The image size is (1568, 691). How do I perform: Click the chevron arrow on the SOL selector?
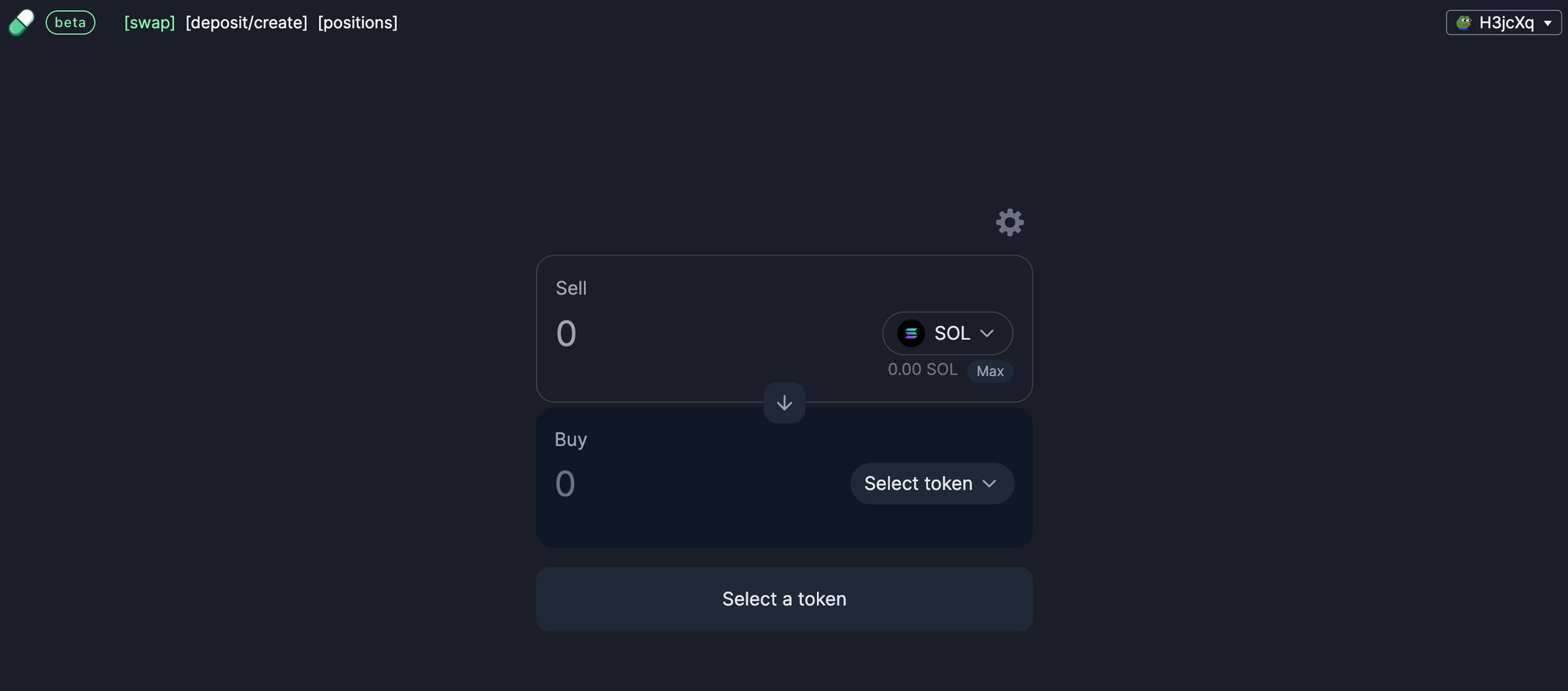pos(987,333)
